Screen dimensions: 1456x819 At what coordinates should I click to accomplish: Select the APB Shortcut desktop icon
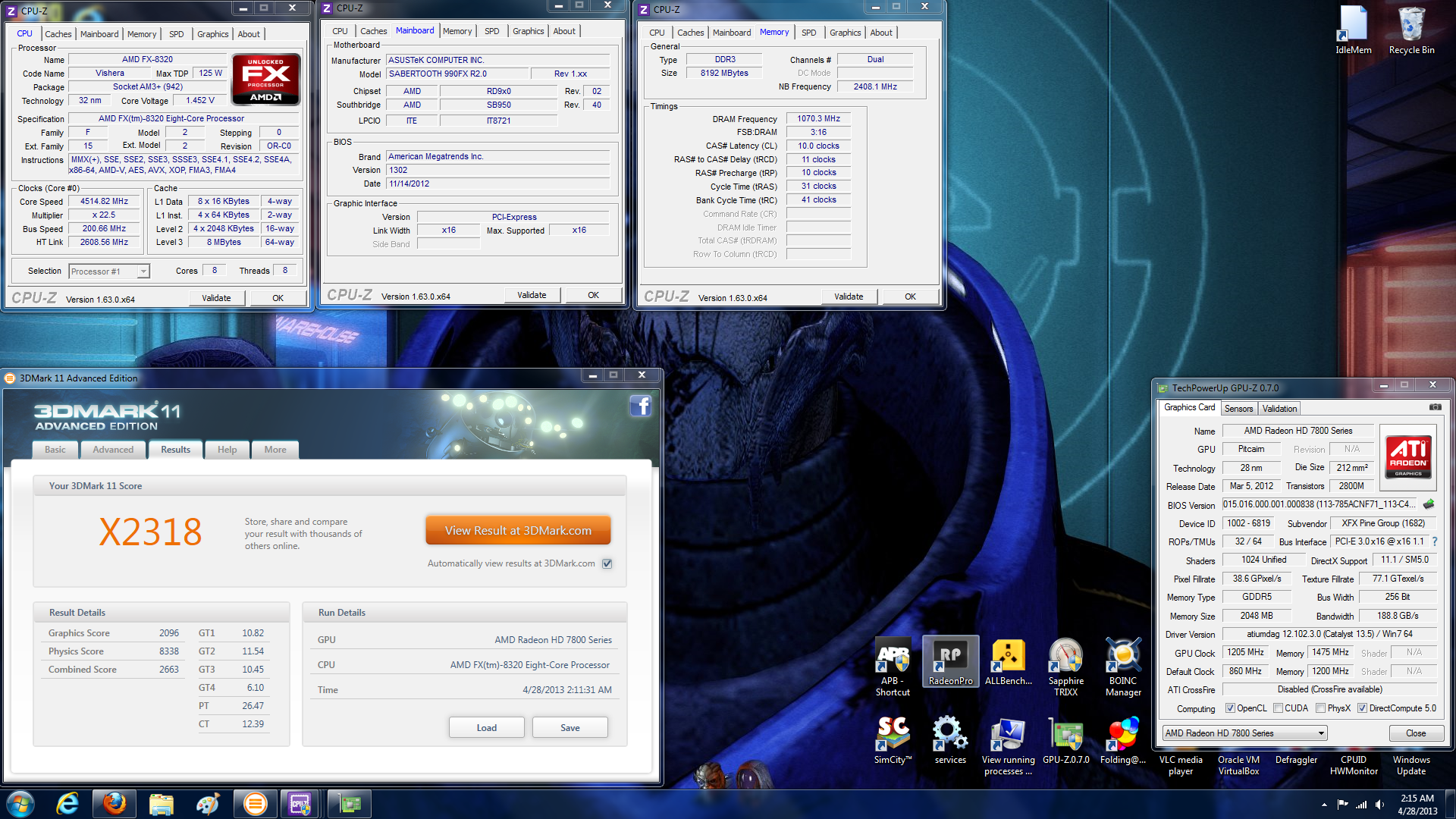893,667
